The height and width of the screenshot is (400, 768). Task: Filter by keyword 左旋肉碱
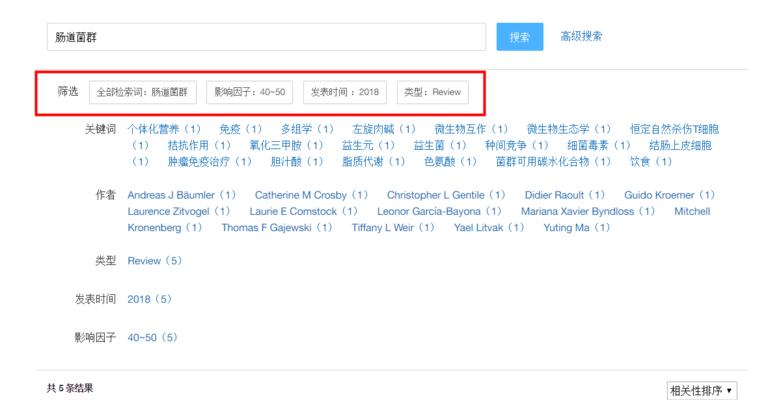pos(384,129)
